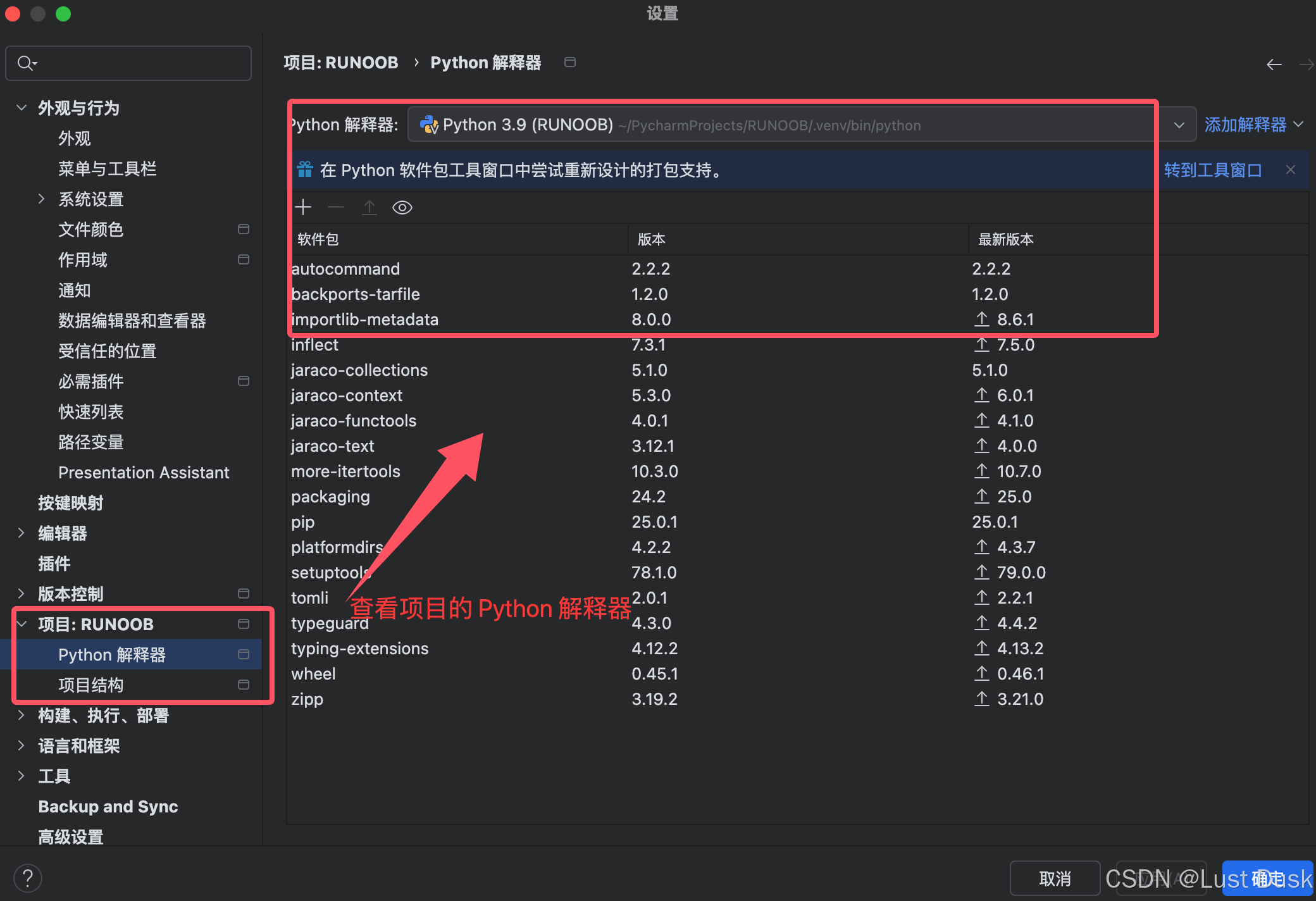The height and width of the screenshot is (901, 1316).
Task: Expand the 构建、执行、部署 section
Action: [22, 715]
